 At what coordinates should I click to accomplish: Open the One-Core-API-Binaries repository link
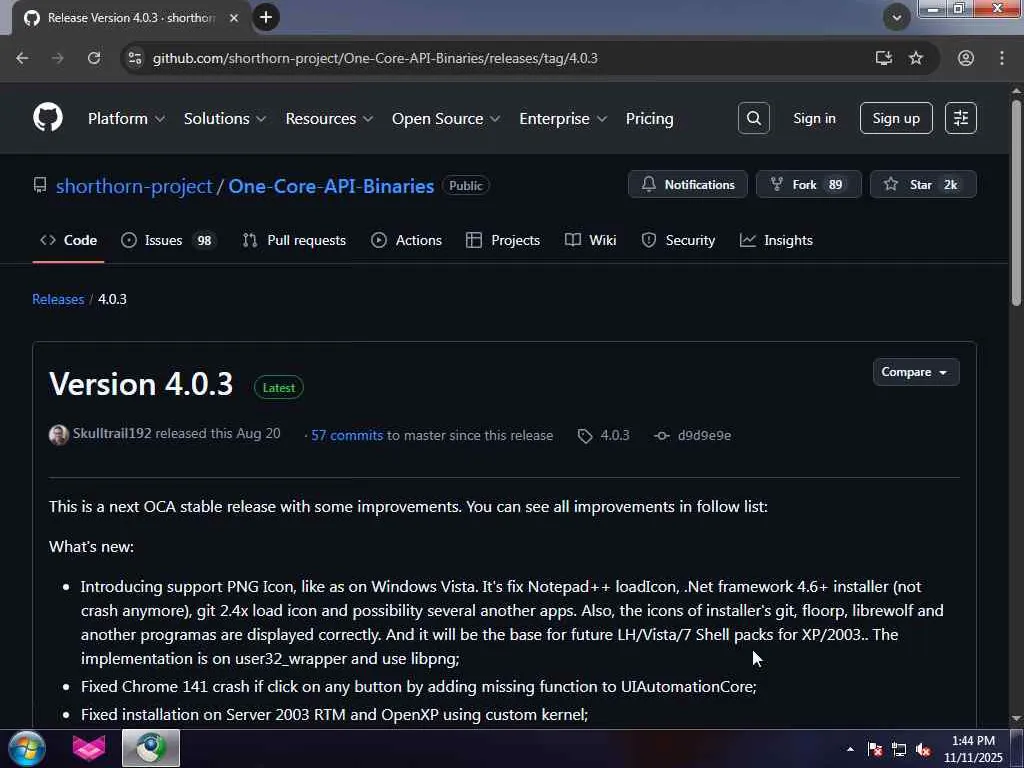point(331,186)
